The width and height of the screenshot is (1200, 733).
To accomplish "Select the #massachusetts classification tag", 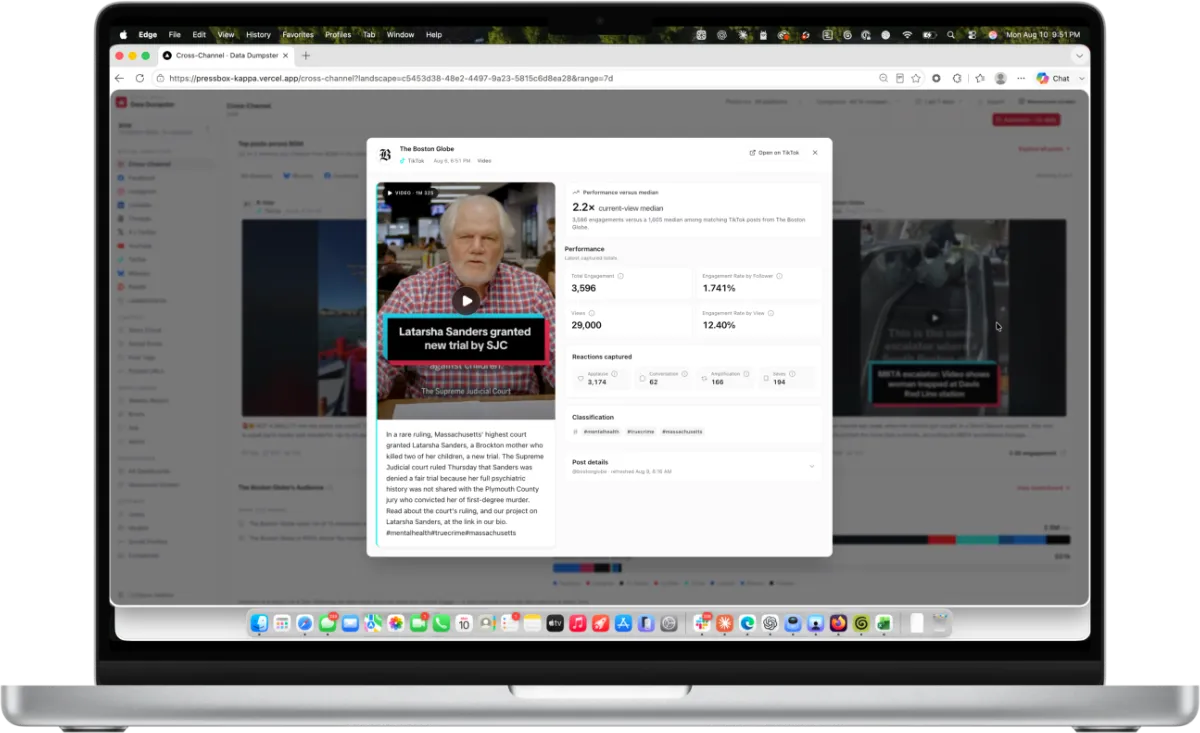I will [682, 431].
